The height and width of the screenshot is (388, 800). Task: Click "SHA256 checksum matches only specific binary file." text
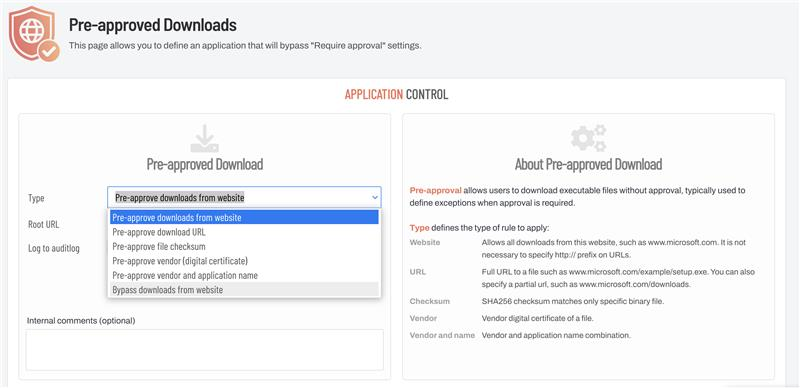[x=573, y=301]
